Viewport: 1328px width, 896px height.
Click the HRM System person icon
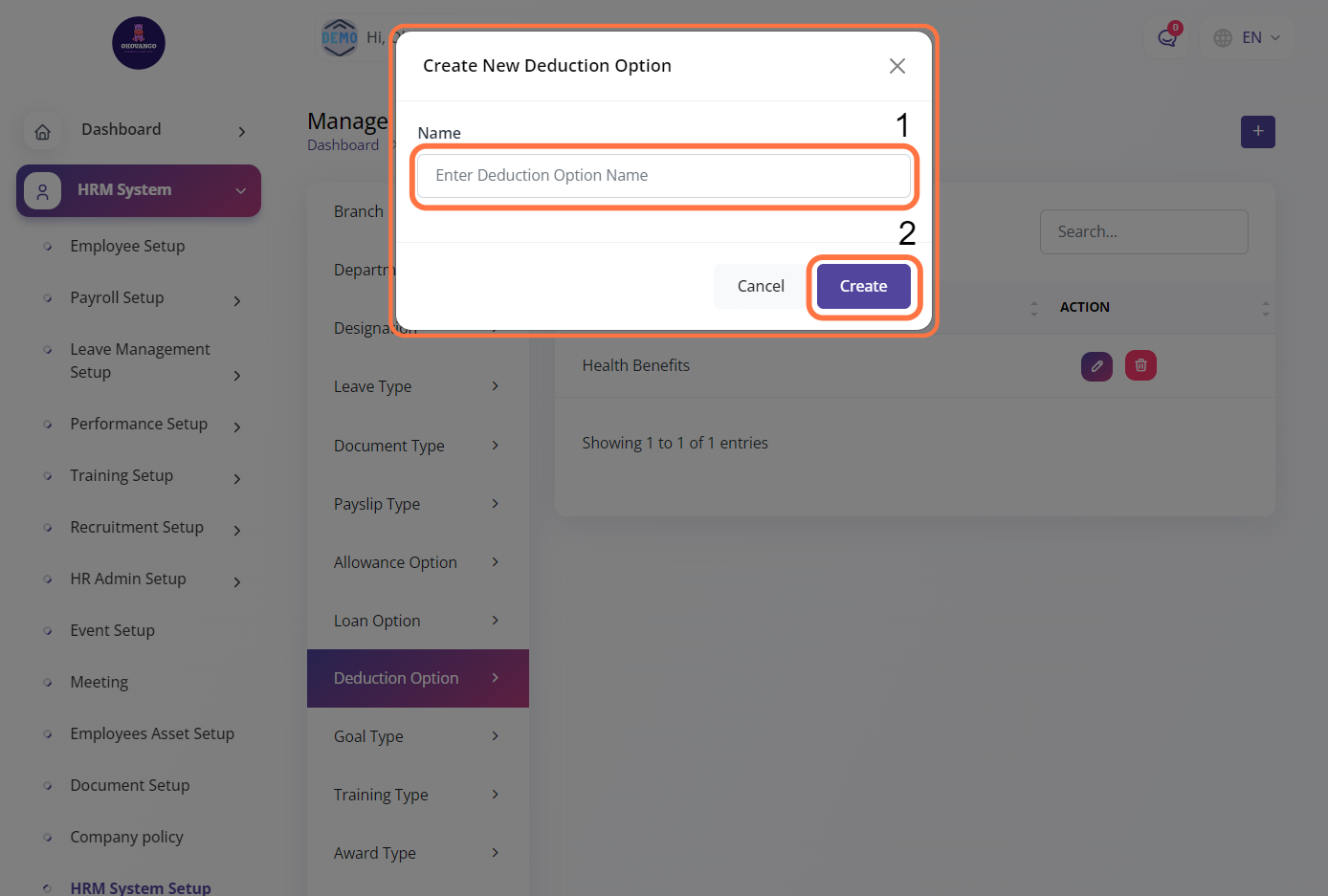coord(43,191)
